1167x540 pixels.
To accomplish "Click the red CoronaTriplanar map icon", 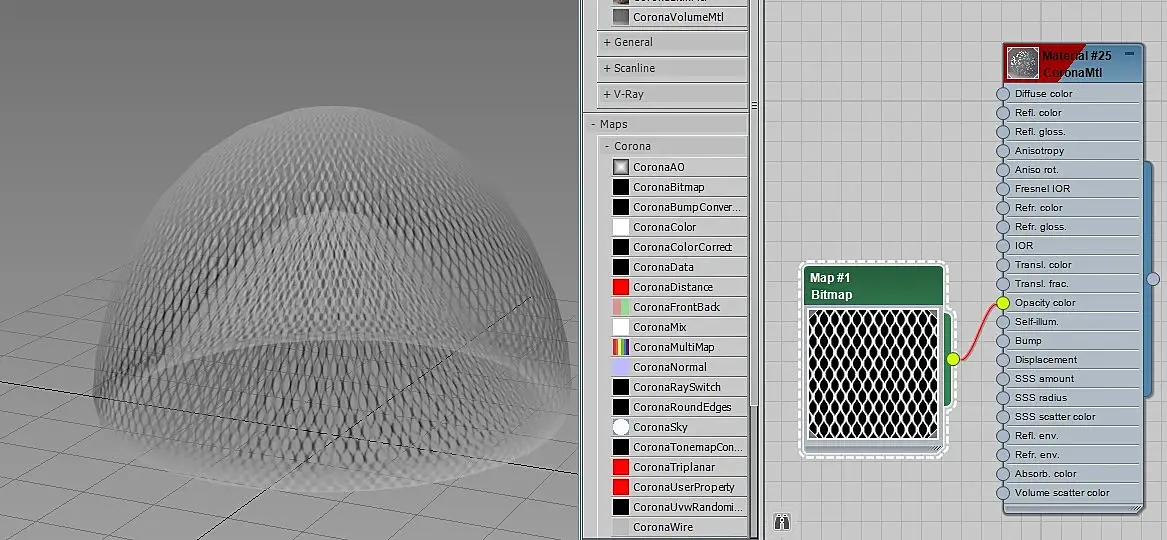I will [621, 467].
